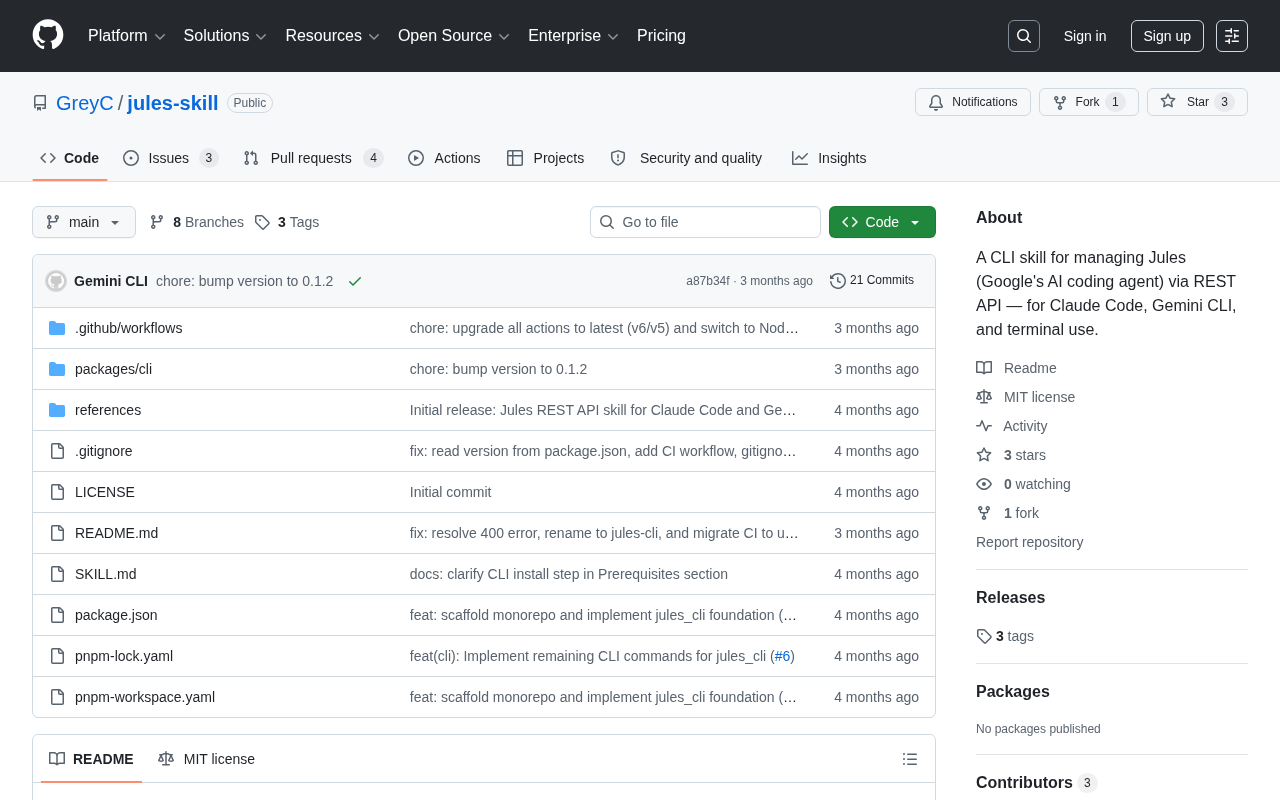Switch to the Issues tab
The width and height of the screenshot is (1280, 800).
click(171, 158)
